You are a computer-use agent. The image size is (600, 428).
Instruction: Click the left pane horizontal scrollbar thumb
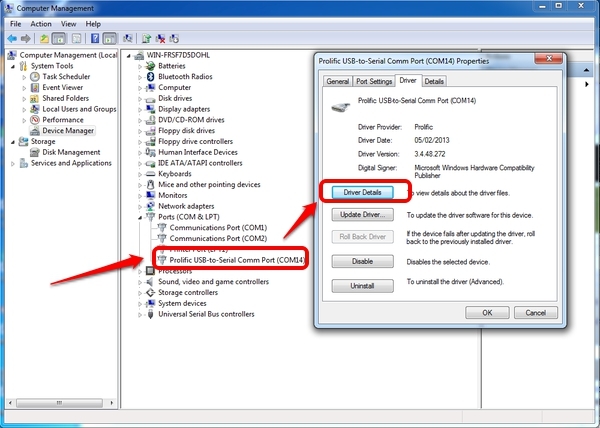(59, 403)
